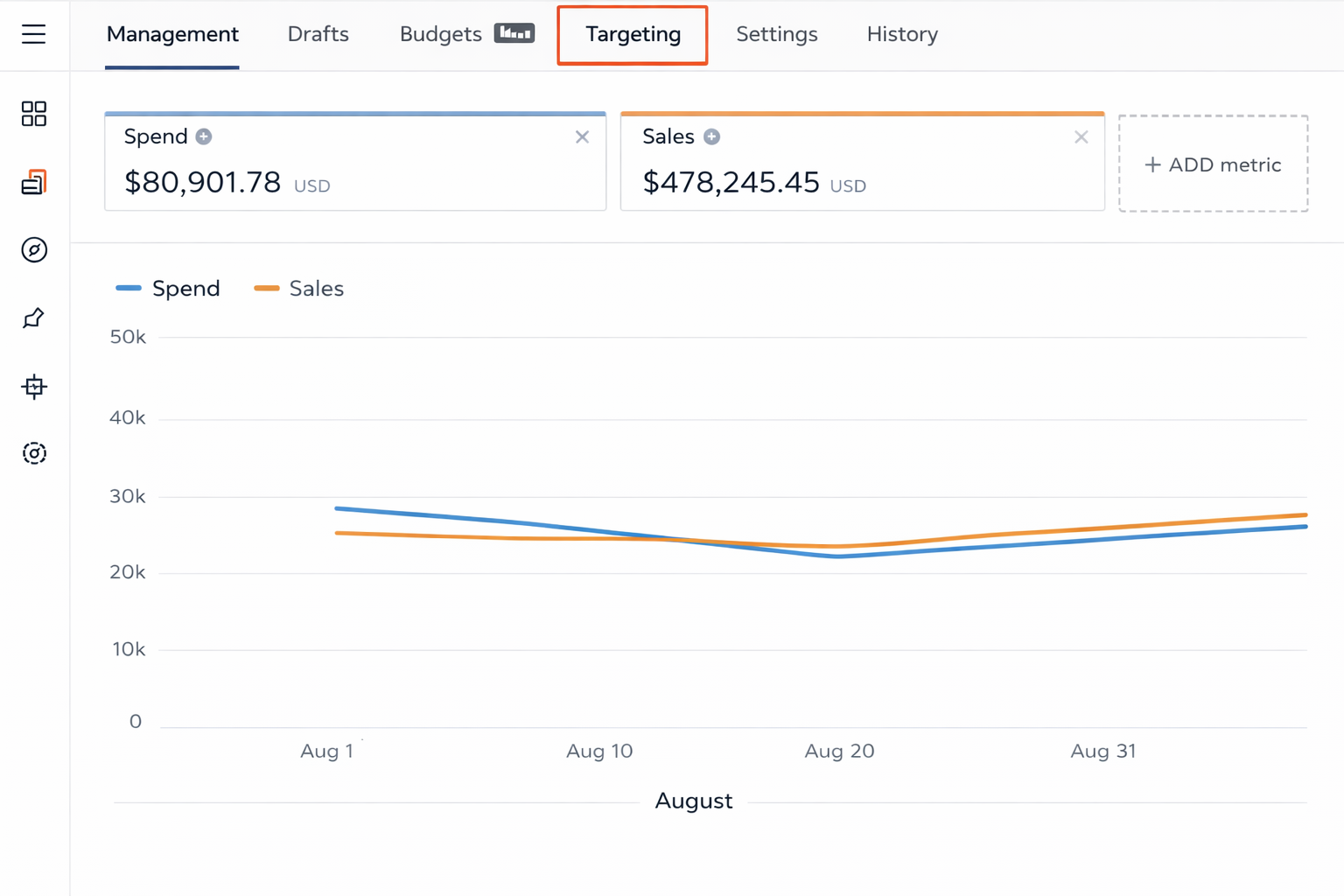Remove the Sales metric card
The image size is (1344, 896).
(1081, 137)
